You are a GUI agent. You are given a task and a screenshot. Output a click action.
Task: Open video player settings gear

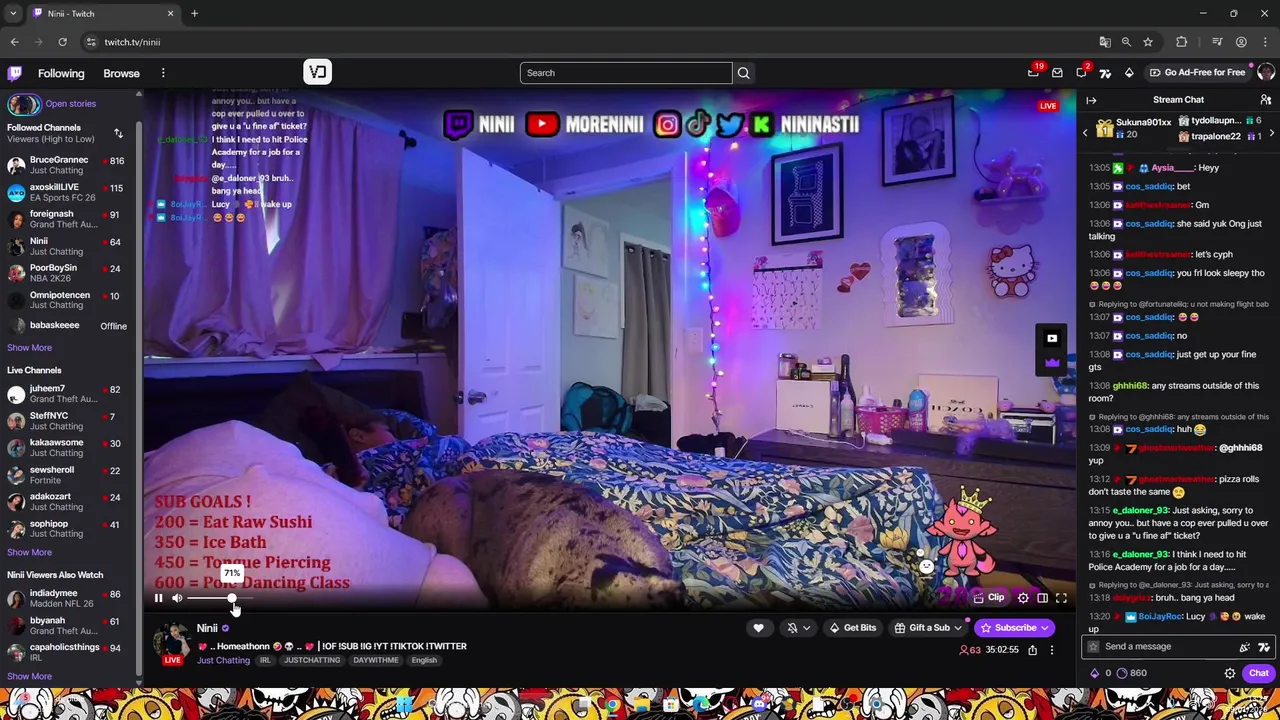click(x=1023, y=598)
